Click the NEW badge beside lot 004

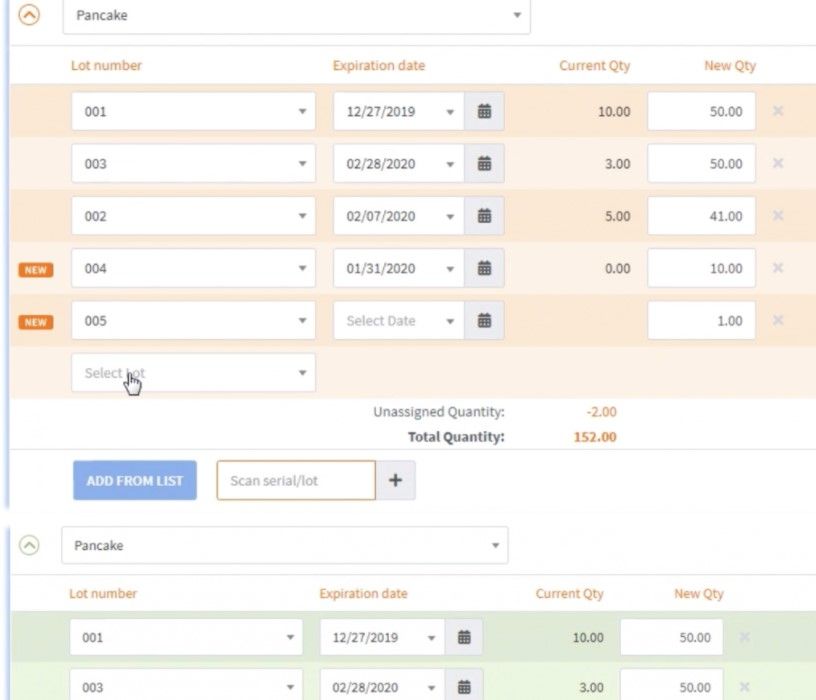(x=36, y=270)
